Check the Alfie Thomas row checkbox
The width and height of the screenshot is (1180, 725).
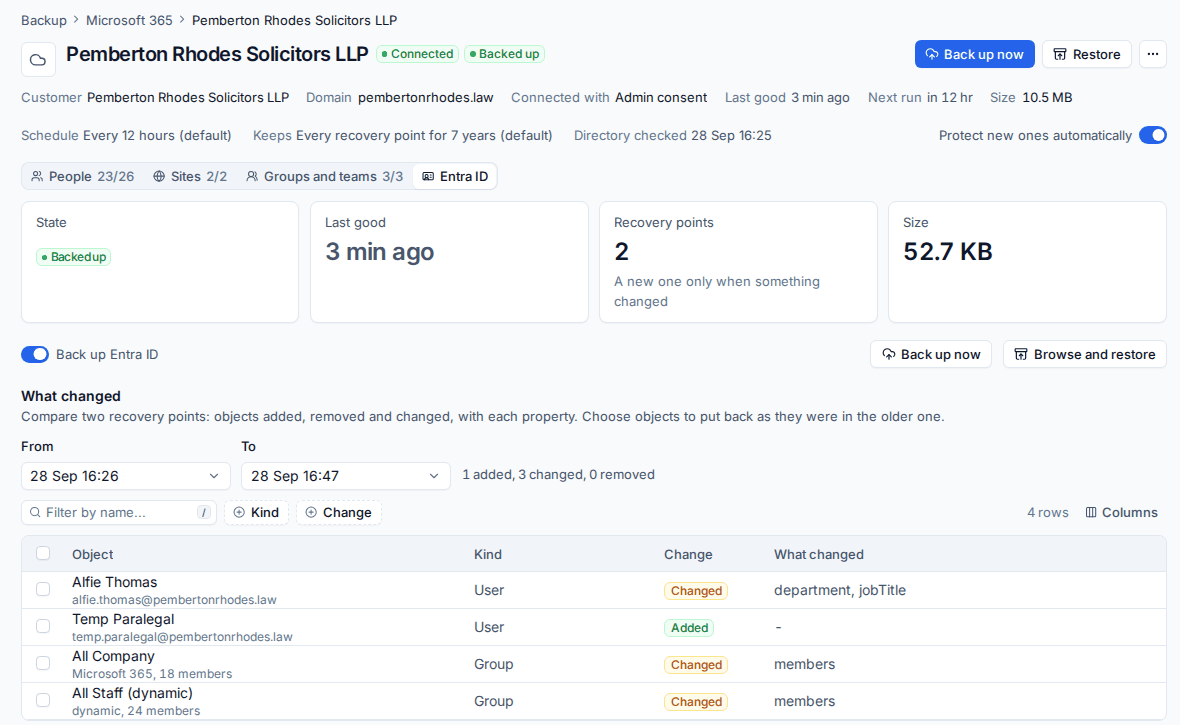(43, 589)
